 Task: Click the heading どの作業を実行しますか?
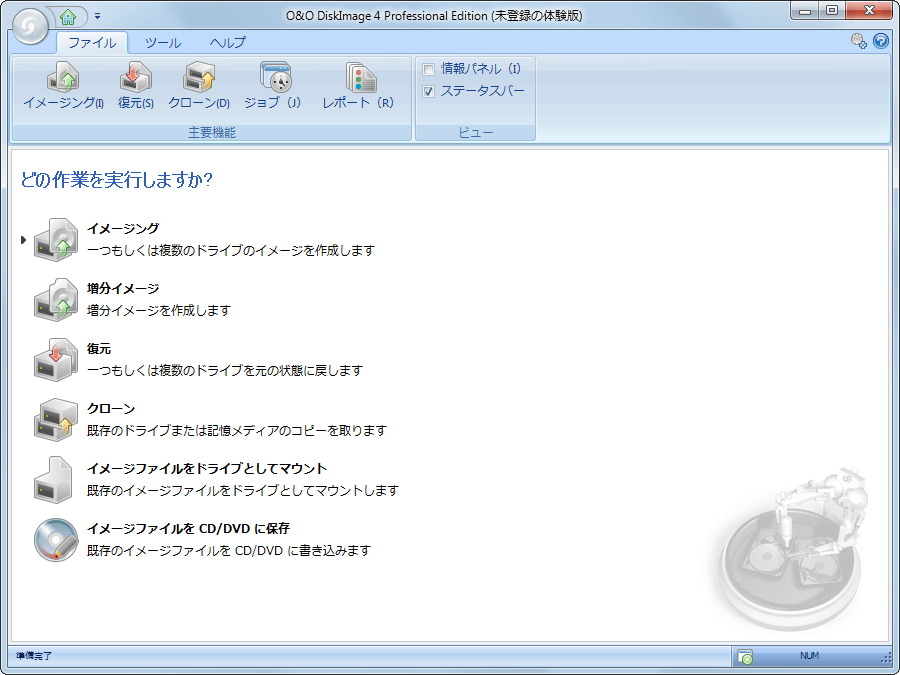117,180
